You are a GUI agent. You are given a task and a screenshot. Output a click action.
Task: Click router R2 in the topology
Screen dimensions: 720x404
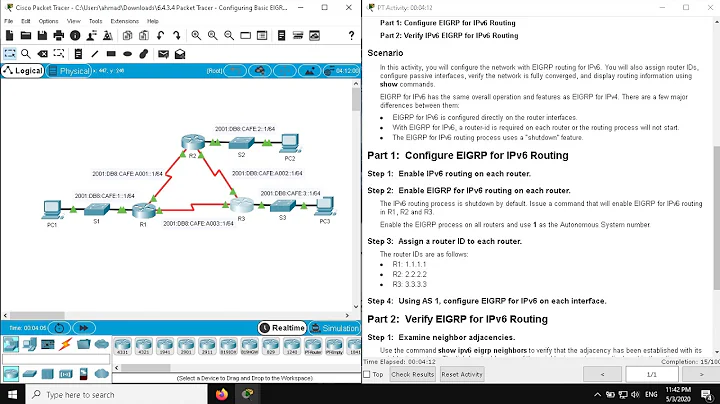point(193,142)
